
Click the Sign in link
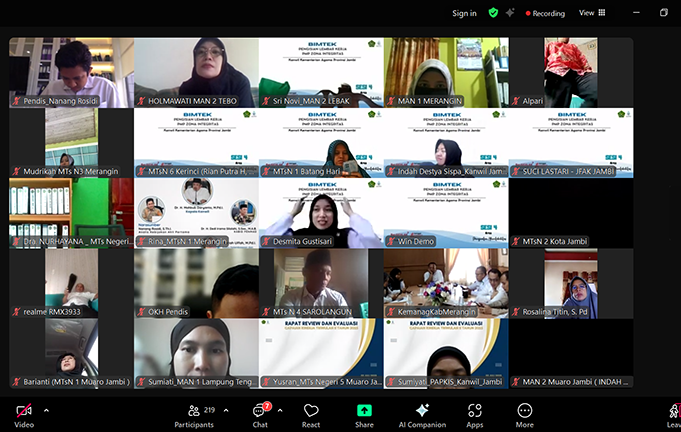(x=464, y=13)
